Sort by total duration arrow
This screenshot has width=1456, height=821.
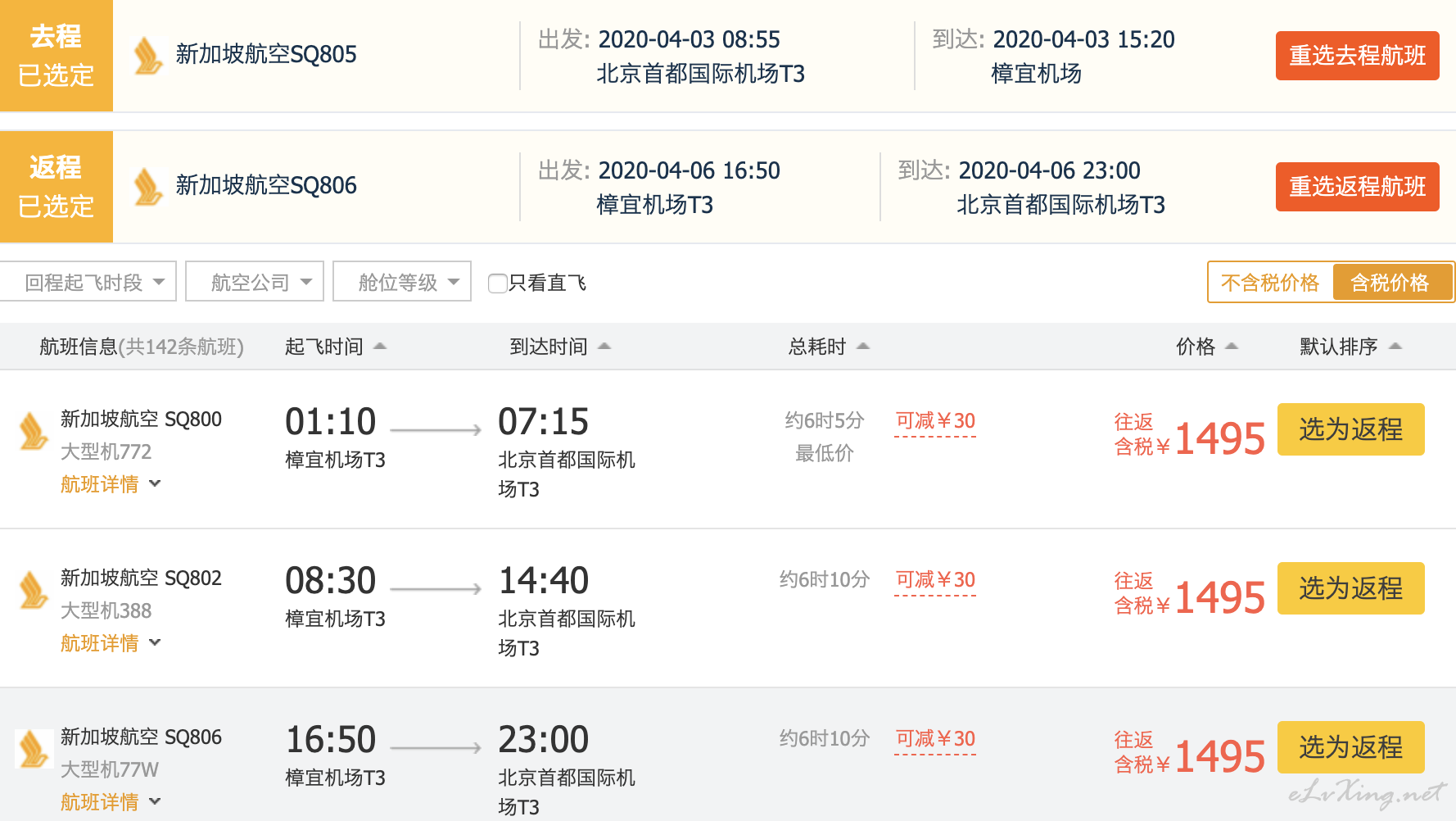[863, 347]
